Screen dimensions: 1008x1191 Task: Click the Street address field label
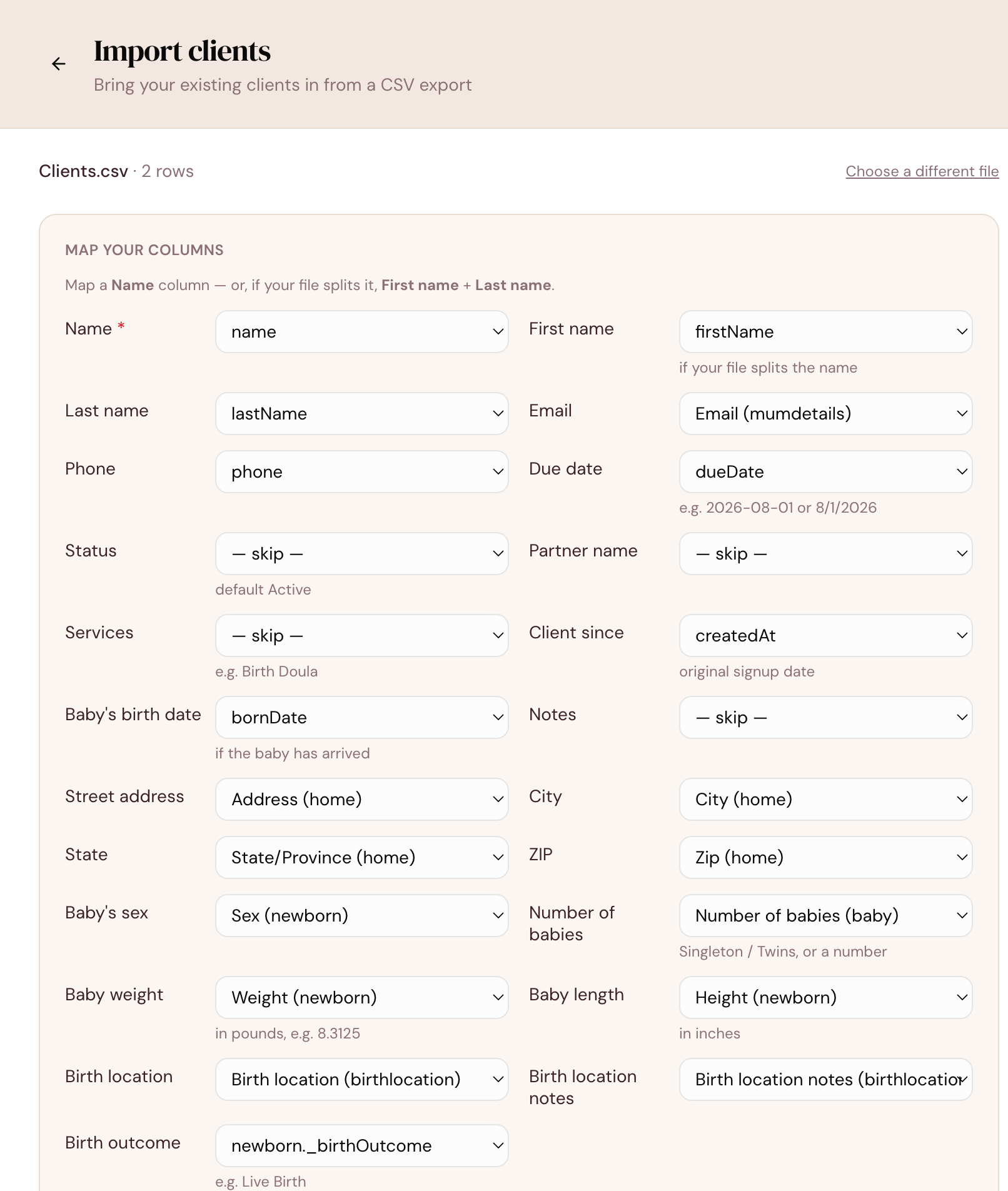tap(124, 797)
